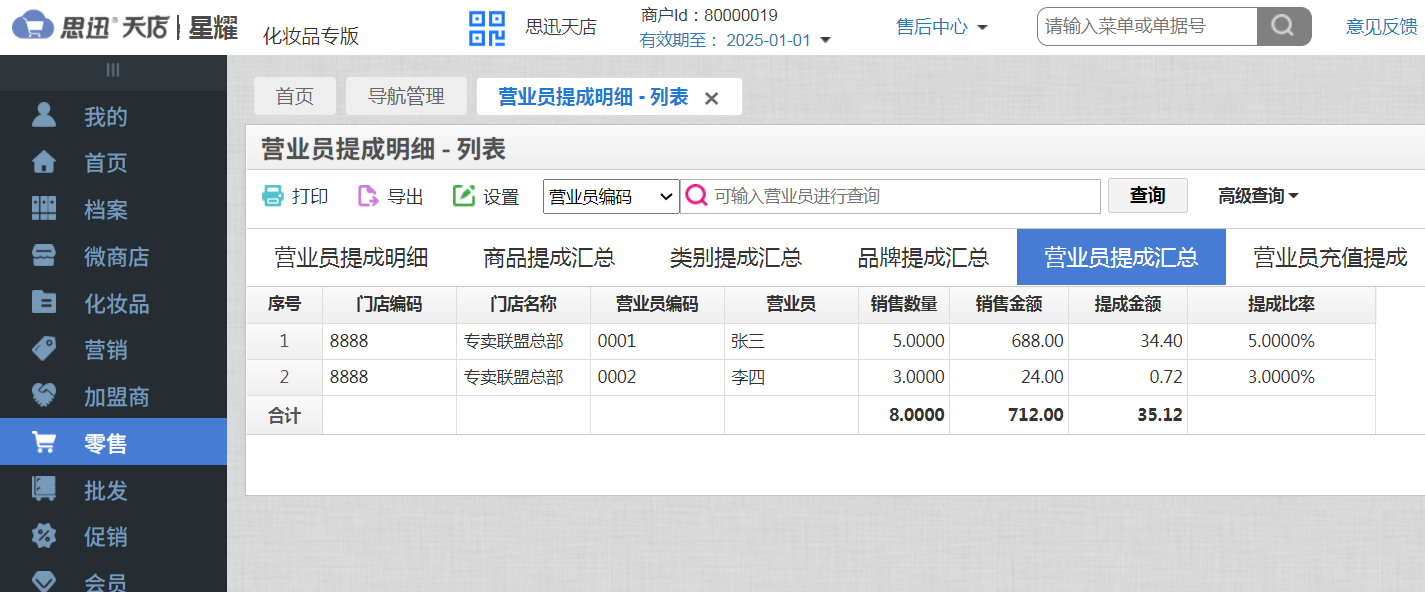This screenshot has width=1425, height=592.
Task: Open the 营业员编码 dropdown
Action: point(610,196)
